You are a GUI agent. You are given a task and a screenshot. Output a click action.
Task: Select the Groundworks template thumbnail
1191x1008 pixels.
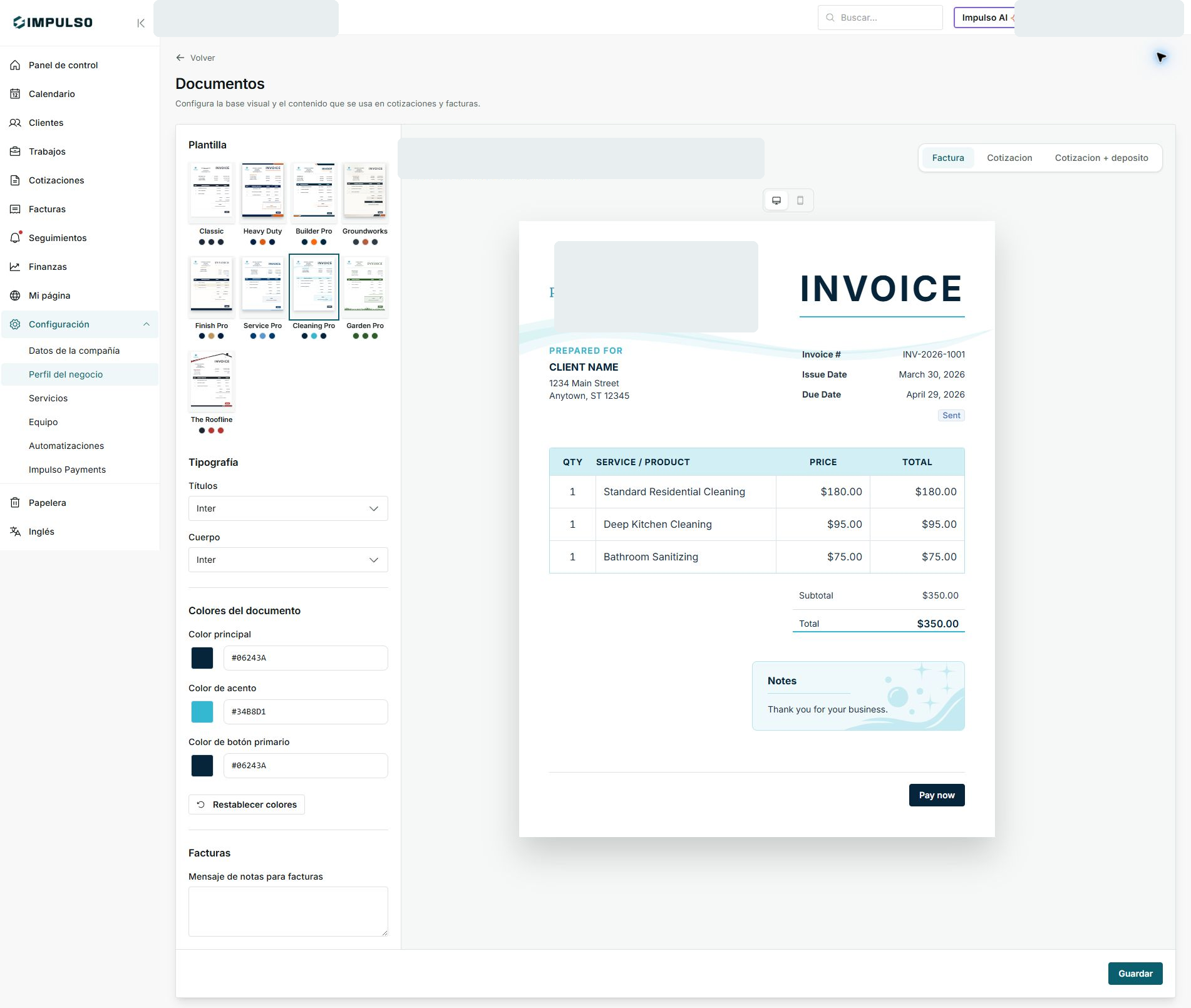(365, 192)
